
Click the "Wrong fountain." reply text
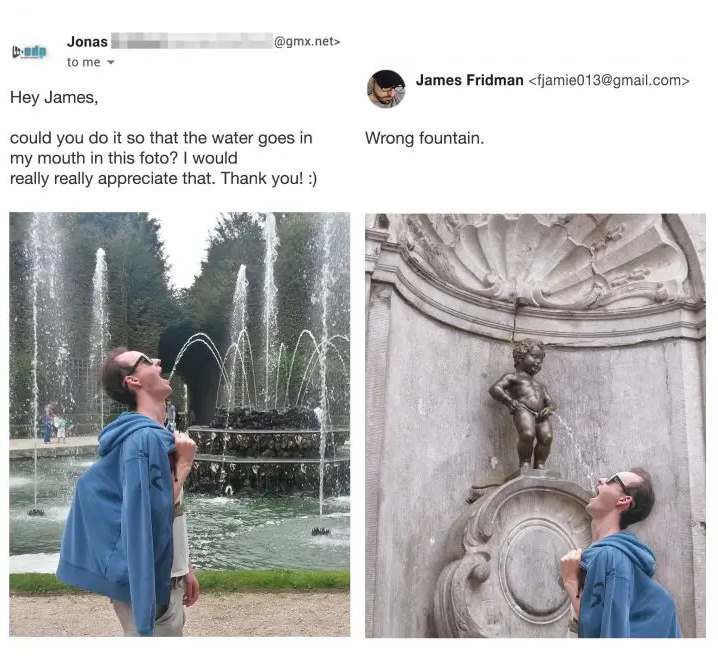pyautogui.click(x=424, y=138)
